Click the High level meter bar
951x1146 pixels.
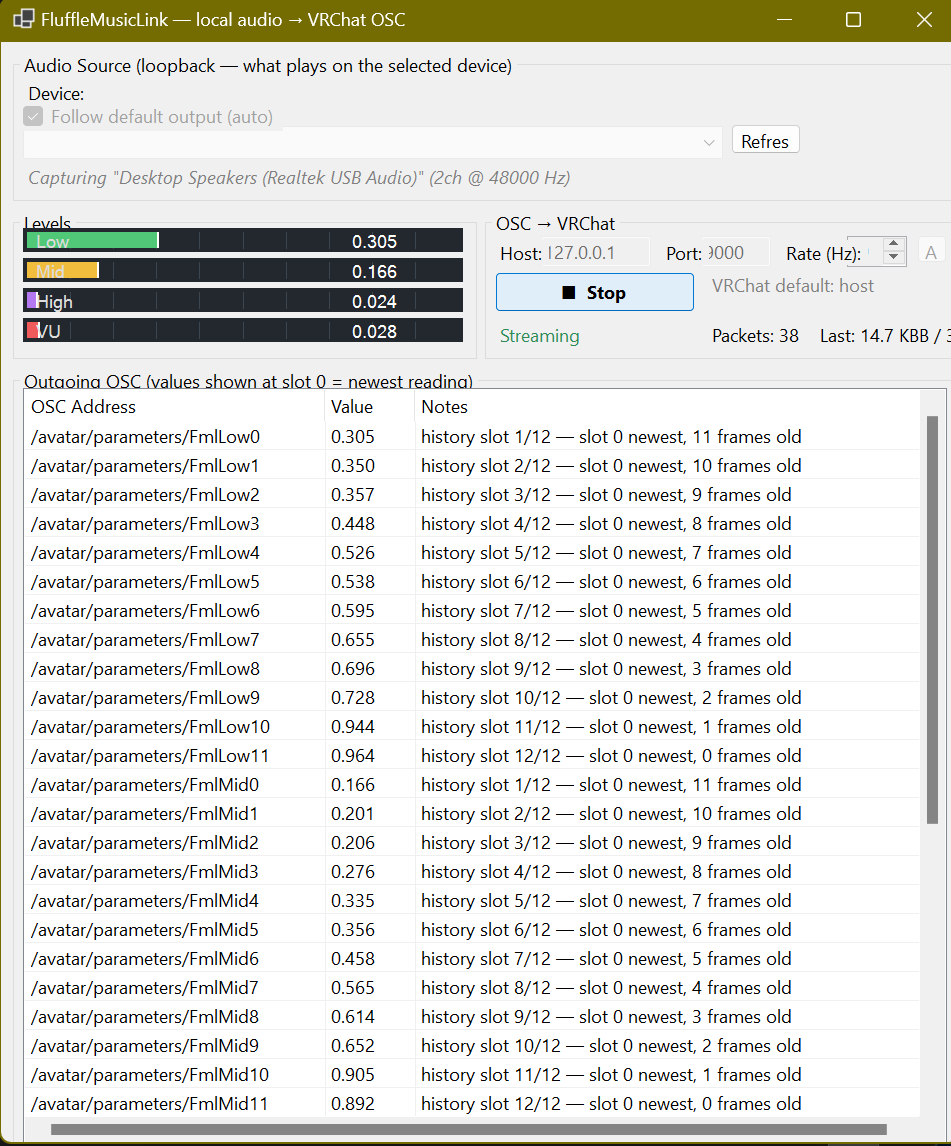tap(243, 301)
